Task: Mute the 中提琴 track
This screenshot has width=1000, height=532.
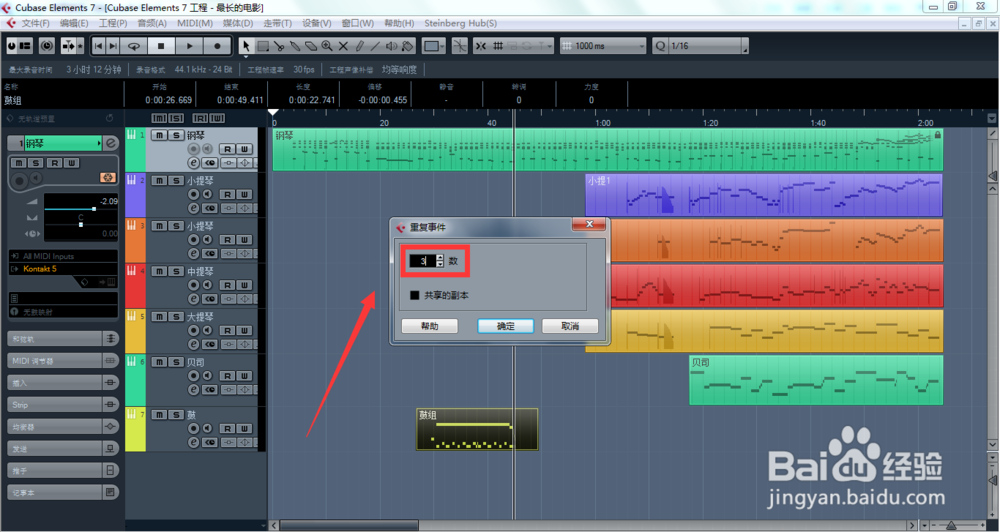Action: [x=159, y=271]
